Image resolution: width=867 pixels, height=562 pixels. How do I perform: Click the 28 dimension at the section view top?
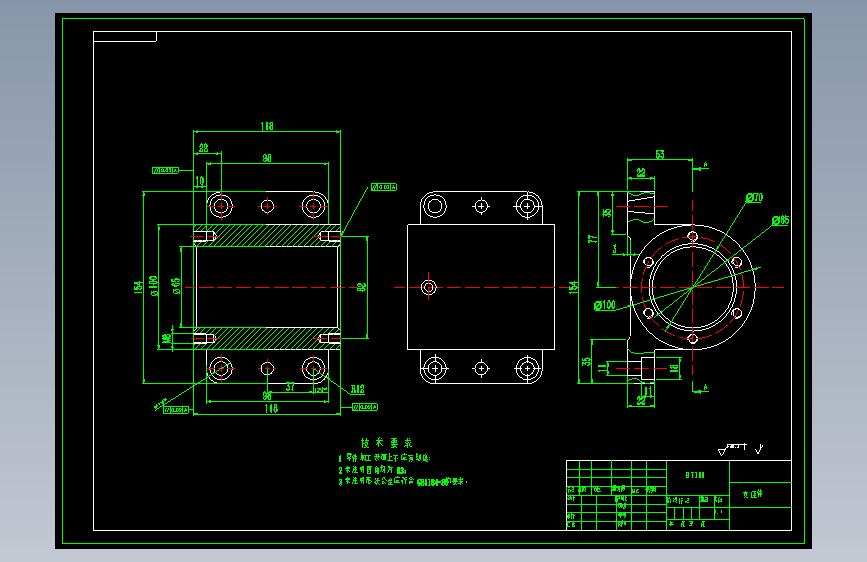pos(203,148)
